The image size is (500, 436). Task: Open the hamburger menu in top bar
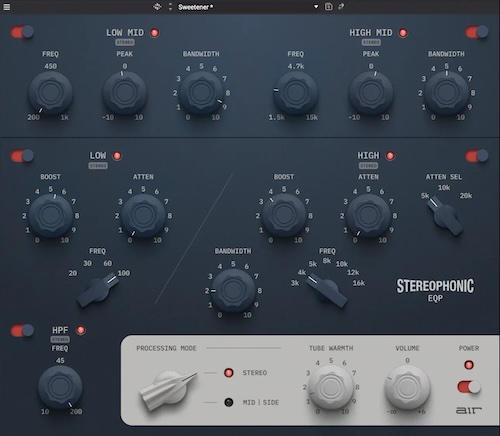coord(6,7)
